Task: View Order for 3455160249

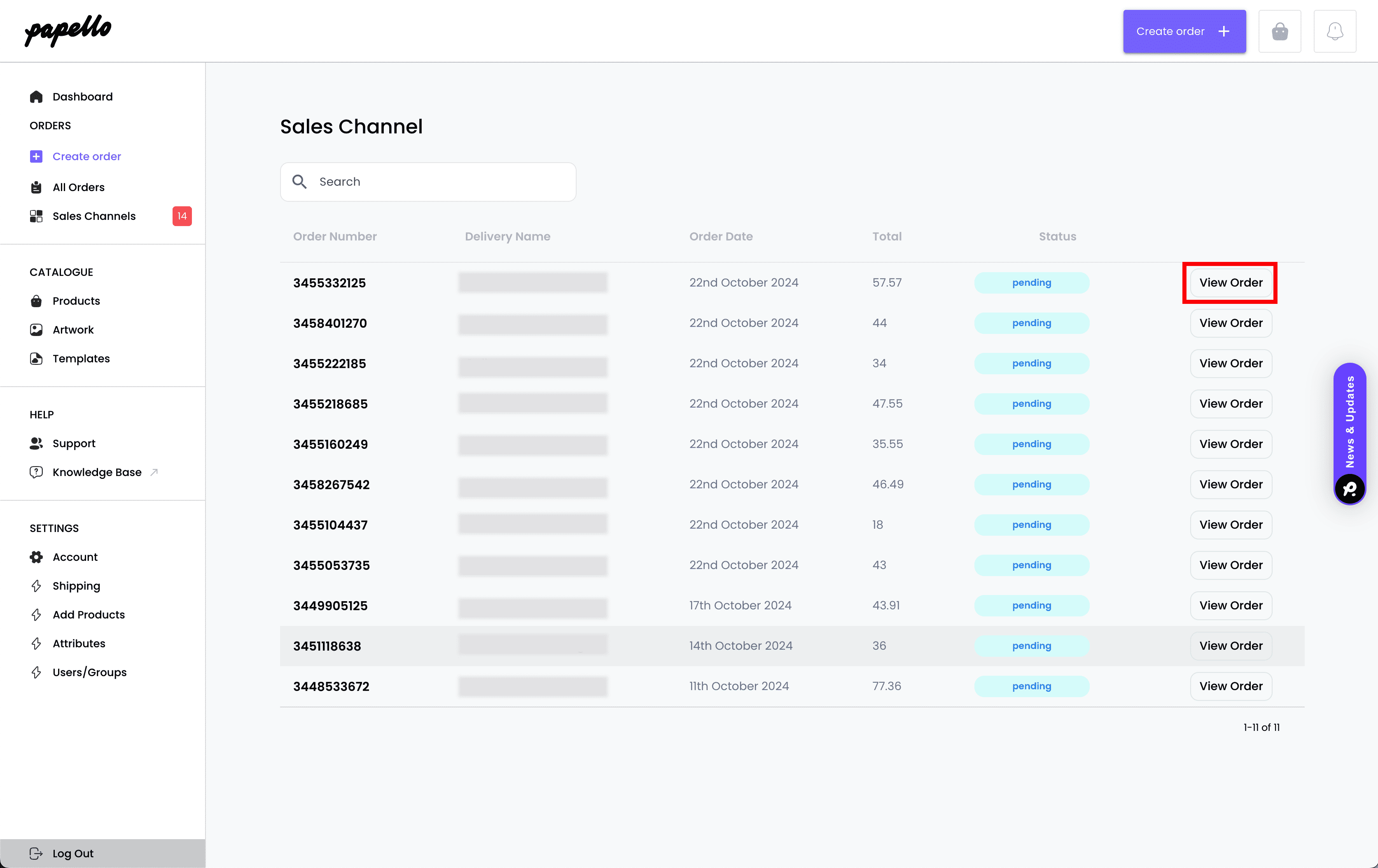Action: (1231, 444)
